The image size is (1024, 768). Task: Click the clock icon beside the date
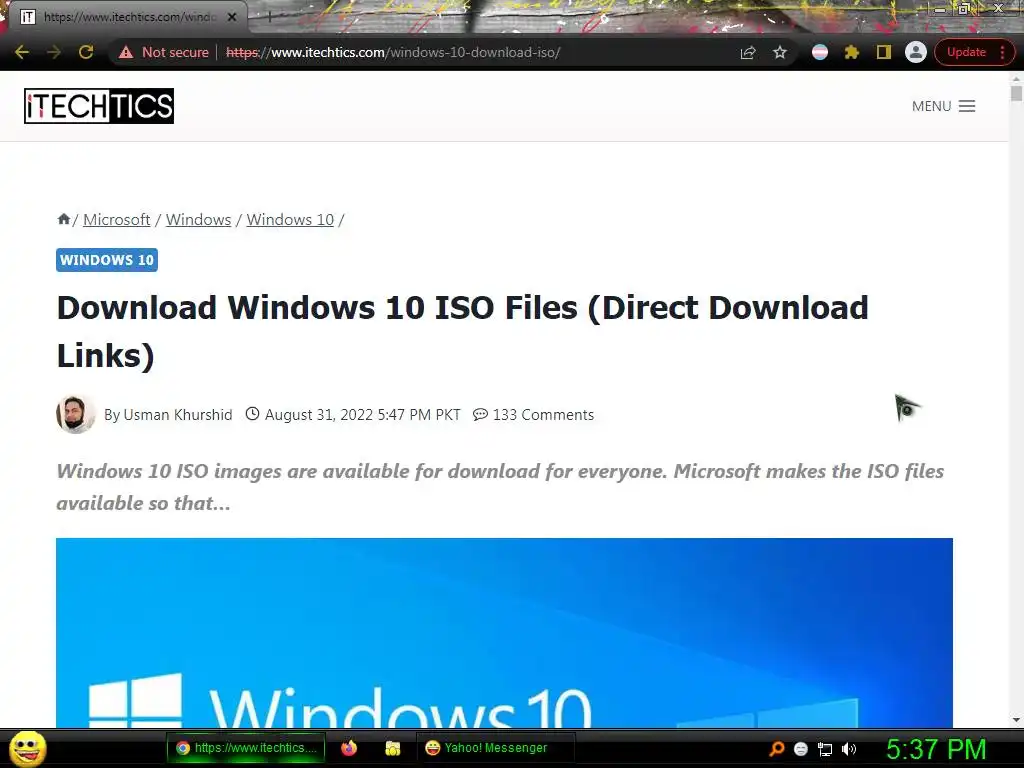click(252, 414)
